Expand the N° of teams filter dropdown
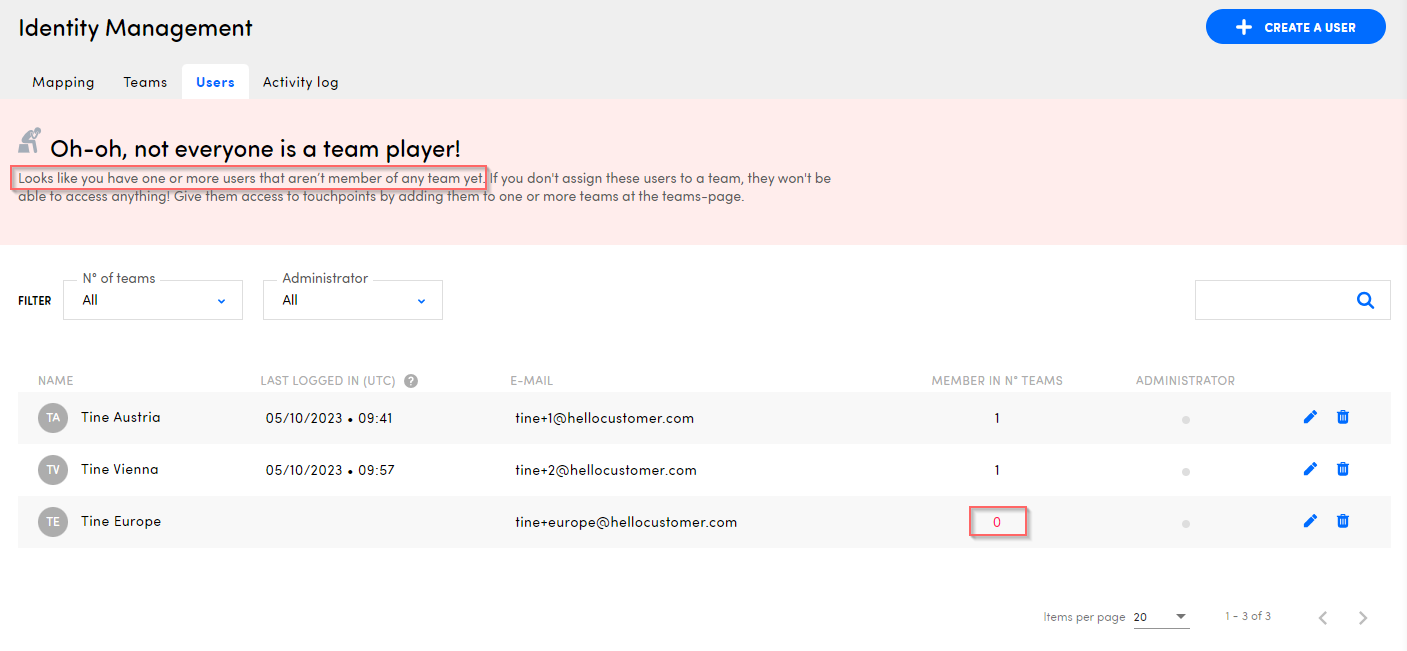 click(x=153, y=300)
